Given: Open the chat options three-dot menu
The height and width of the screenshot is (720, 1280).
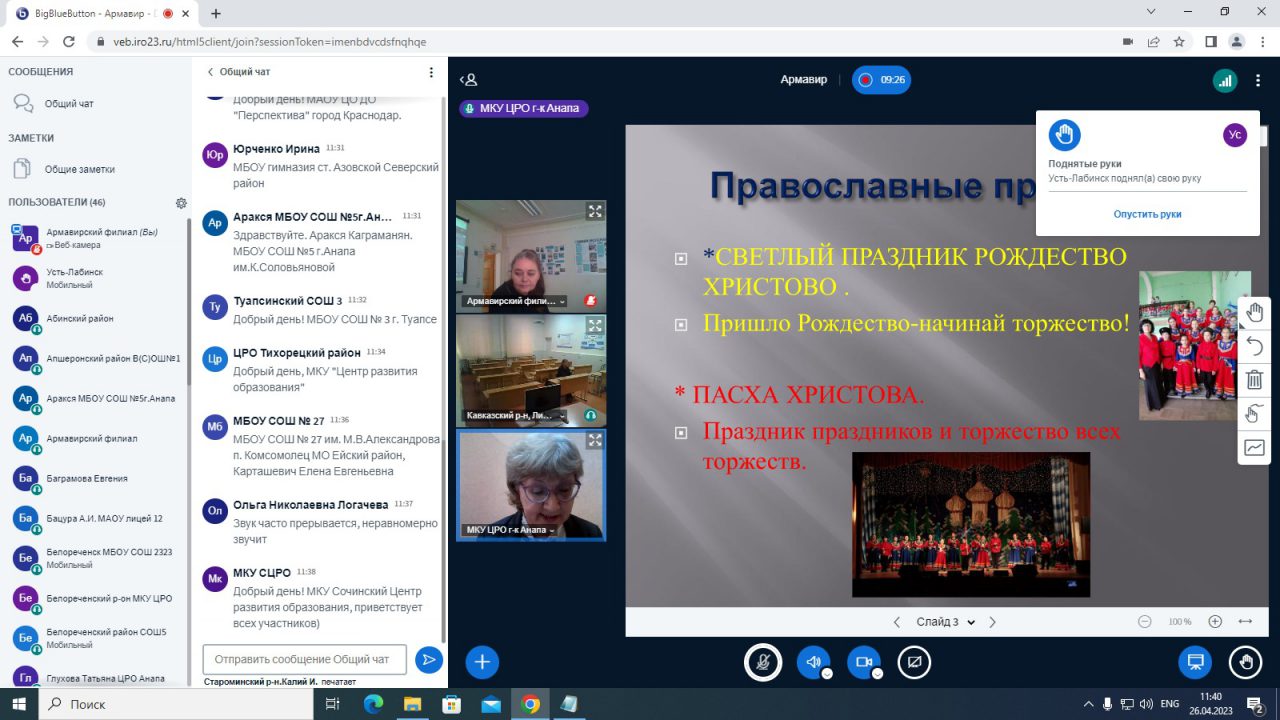Looking at the screenshot, I should (431, 72).
